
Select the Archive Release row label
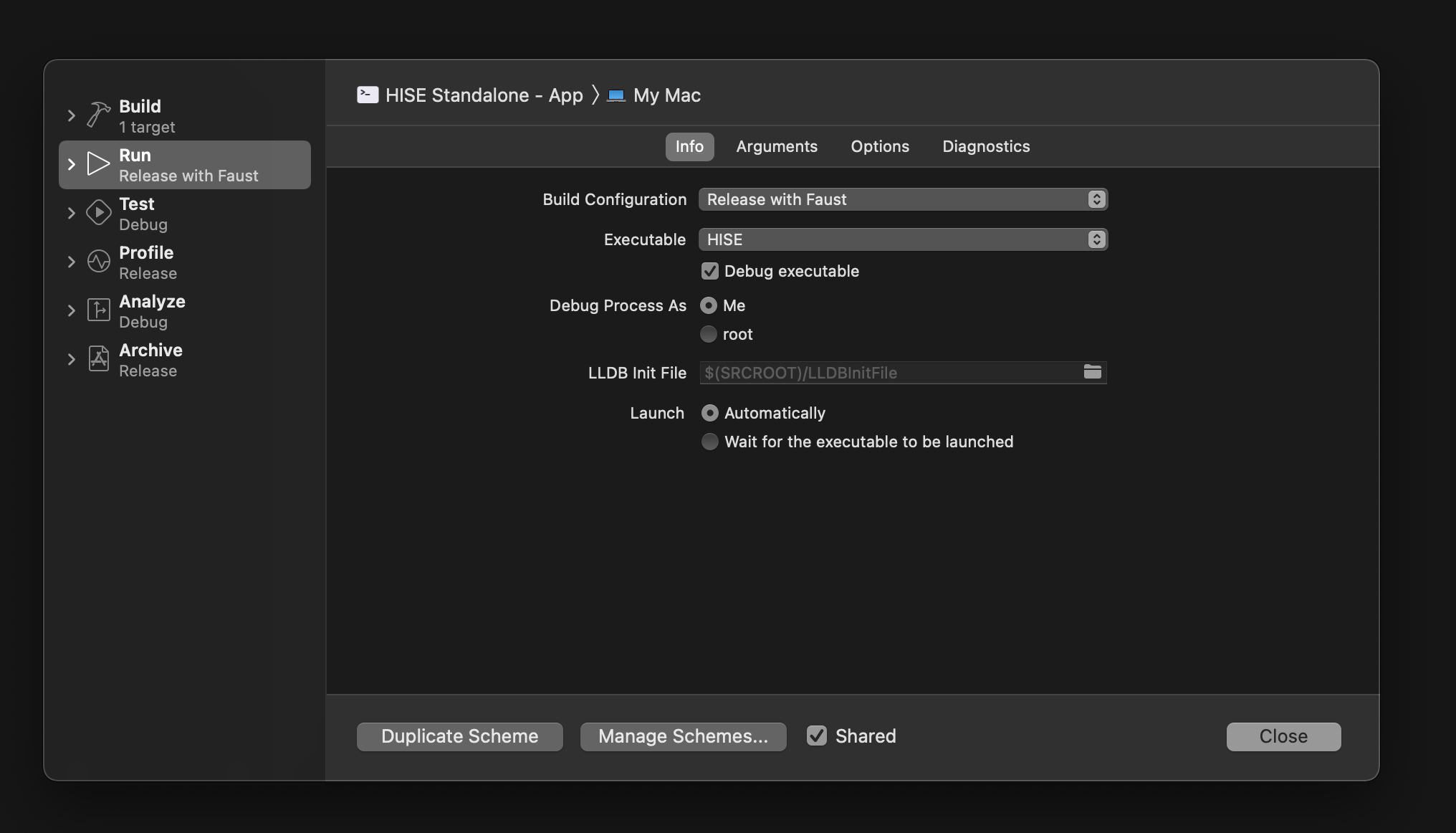tap(150, 360)
